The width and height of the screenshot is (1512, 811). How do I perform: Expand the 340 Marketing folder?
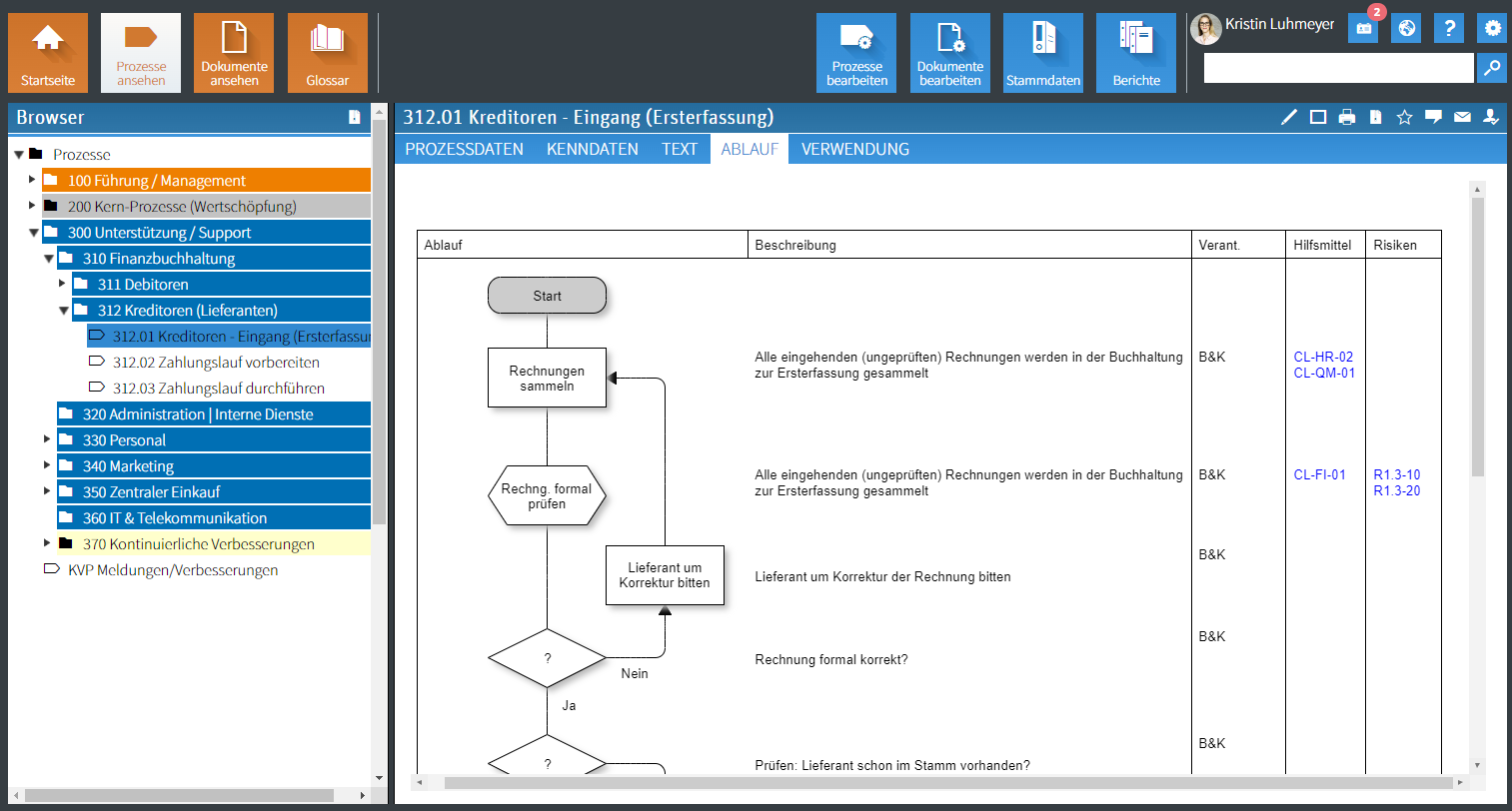click(x=47, y=465)
